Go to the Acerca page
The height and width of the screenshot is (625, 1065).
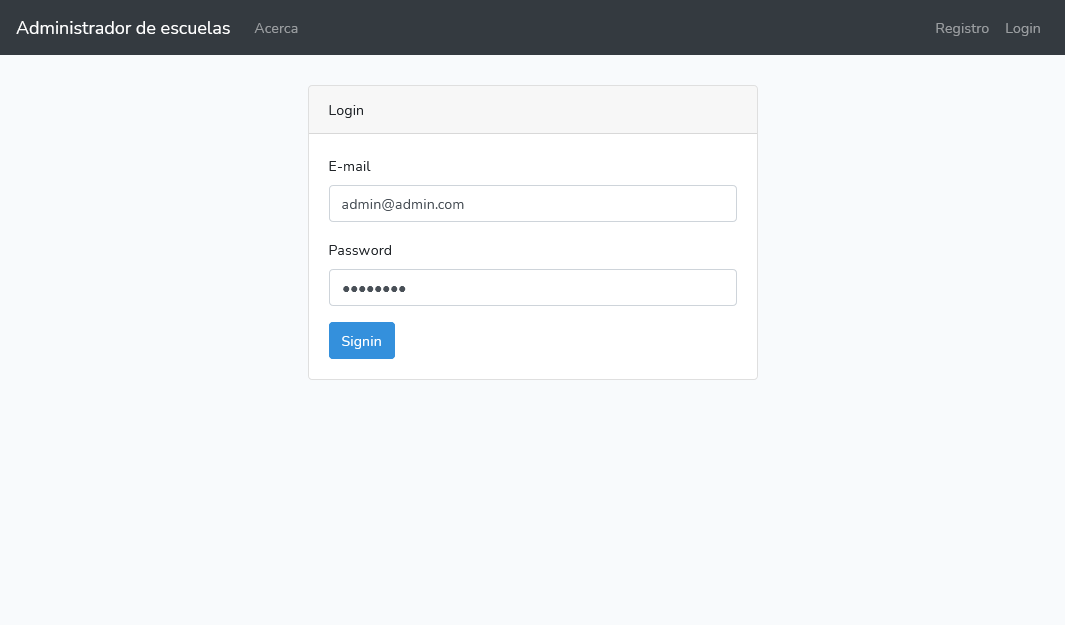point(276,28)
